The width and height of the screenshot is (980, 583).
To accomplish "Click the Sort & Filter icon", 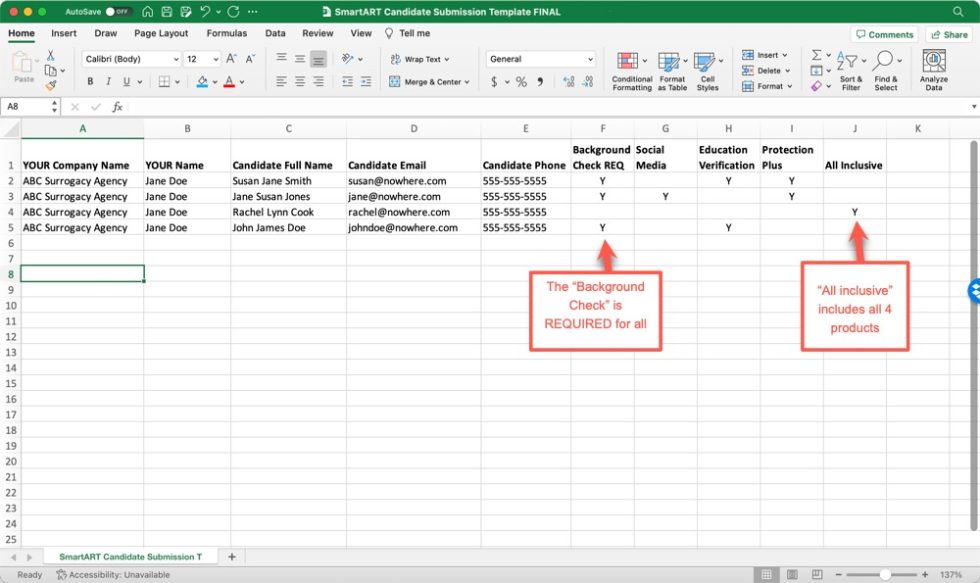I will (850, 71).
